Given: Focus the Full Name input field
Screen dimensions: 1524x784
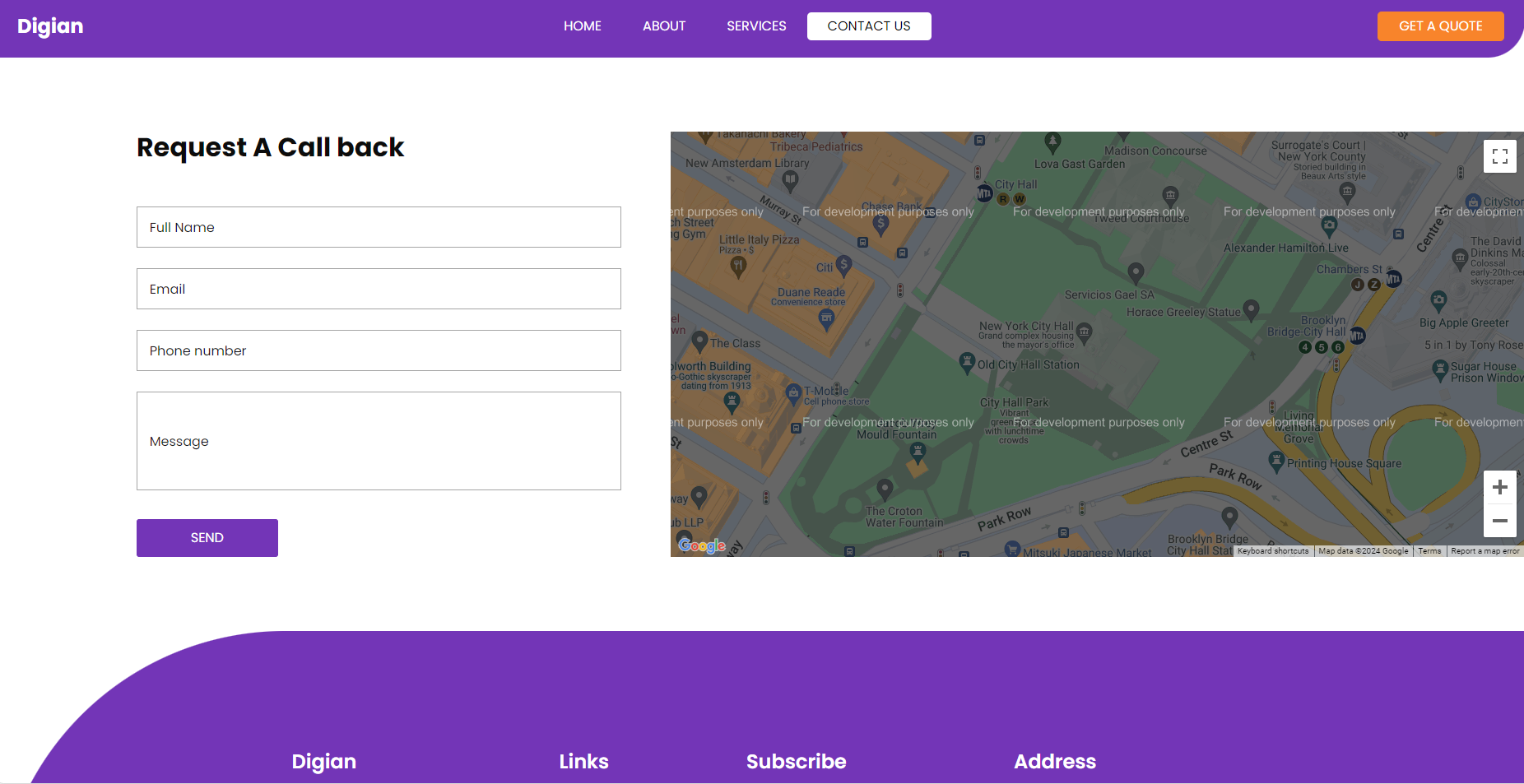Looking at the screenshot, I should click(379, 227).
